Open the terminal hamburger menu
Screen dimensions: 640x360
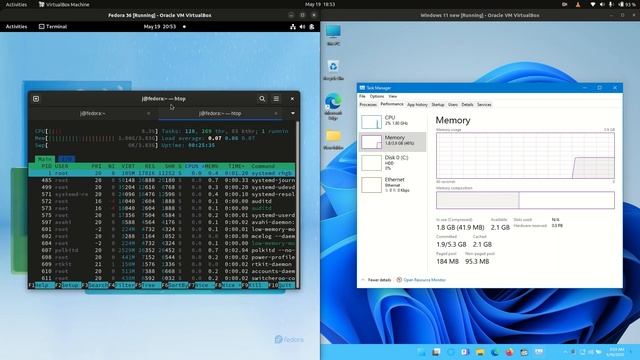276,99
